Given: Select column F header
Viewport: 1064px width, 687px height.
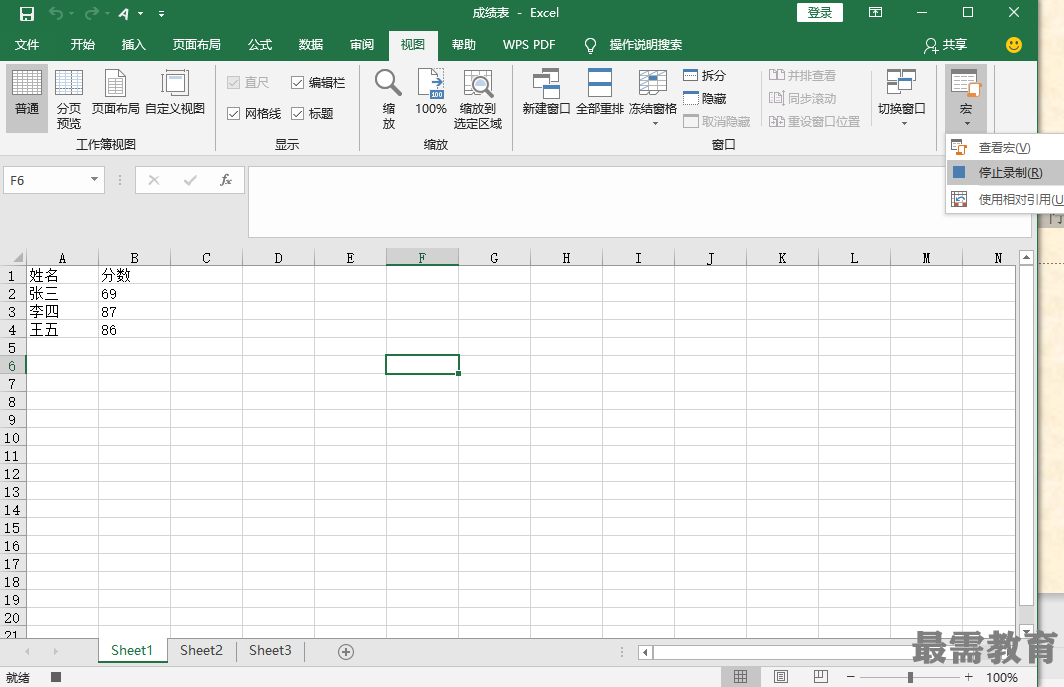Looking at the screenshot, I should click(x=422, y=258).
